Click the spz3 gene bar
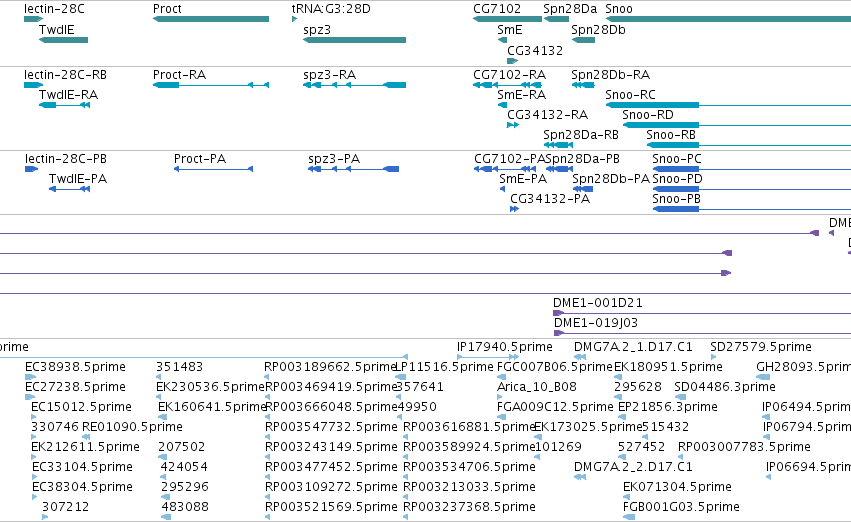The width and height of the screenshot is (851, 522). click(x=354, y=40)
